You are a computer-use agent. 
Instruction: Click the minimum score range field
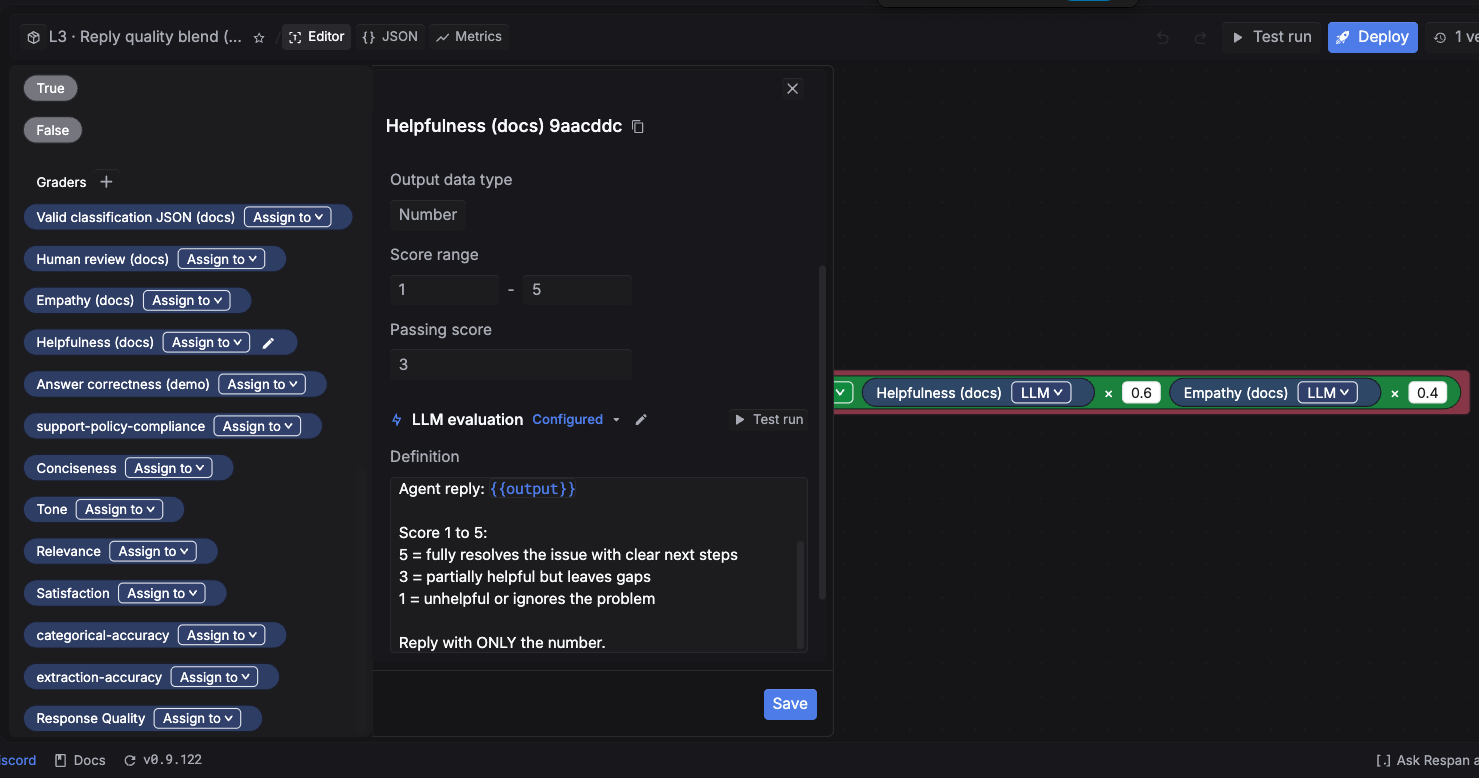(x=444, y=290)
